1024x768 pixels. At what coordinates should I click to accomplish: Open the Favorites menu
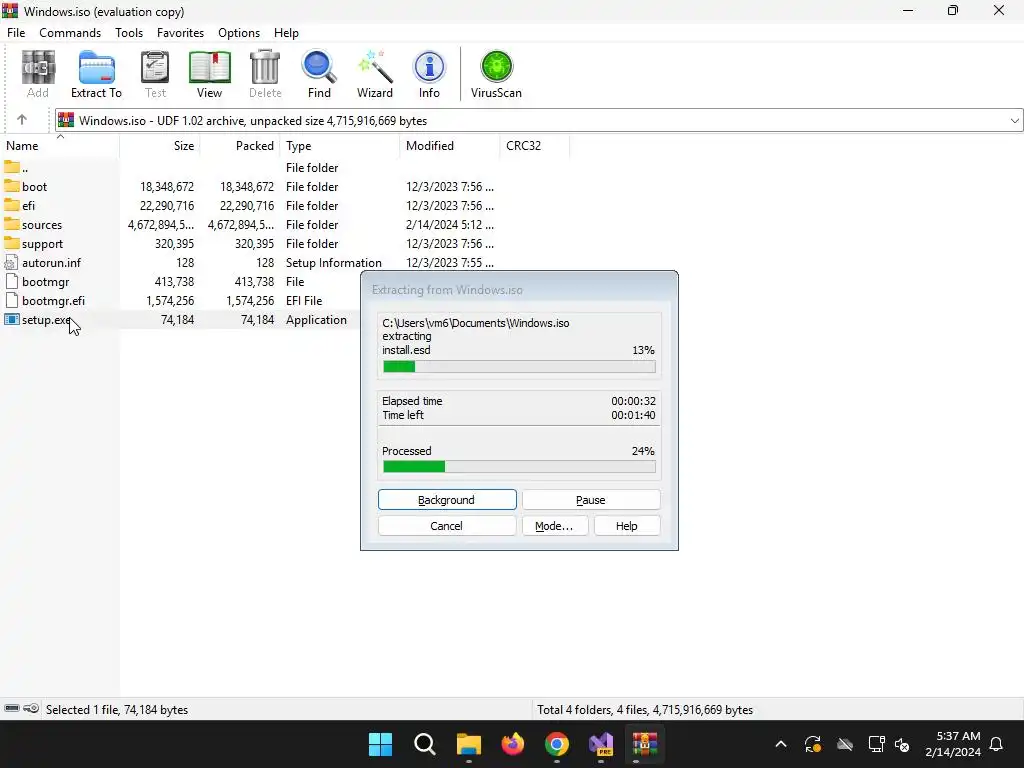(x=180, y=33)
